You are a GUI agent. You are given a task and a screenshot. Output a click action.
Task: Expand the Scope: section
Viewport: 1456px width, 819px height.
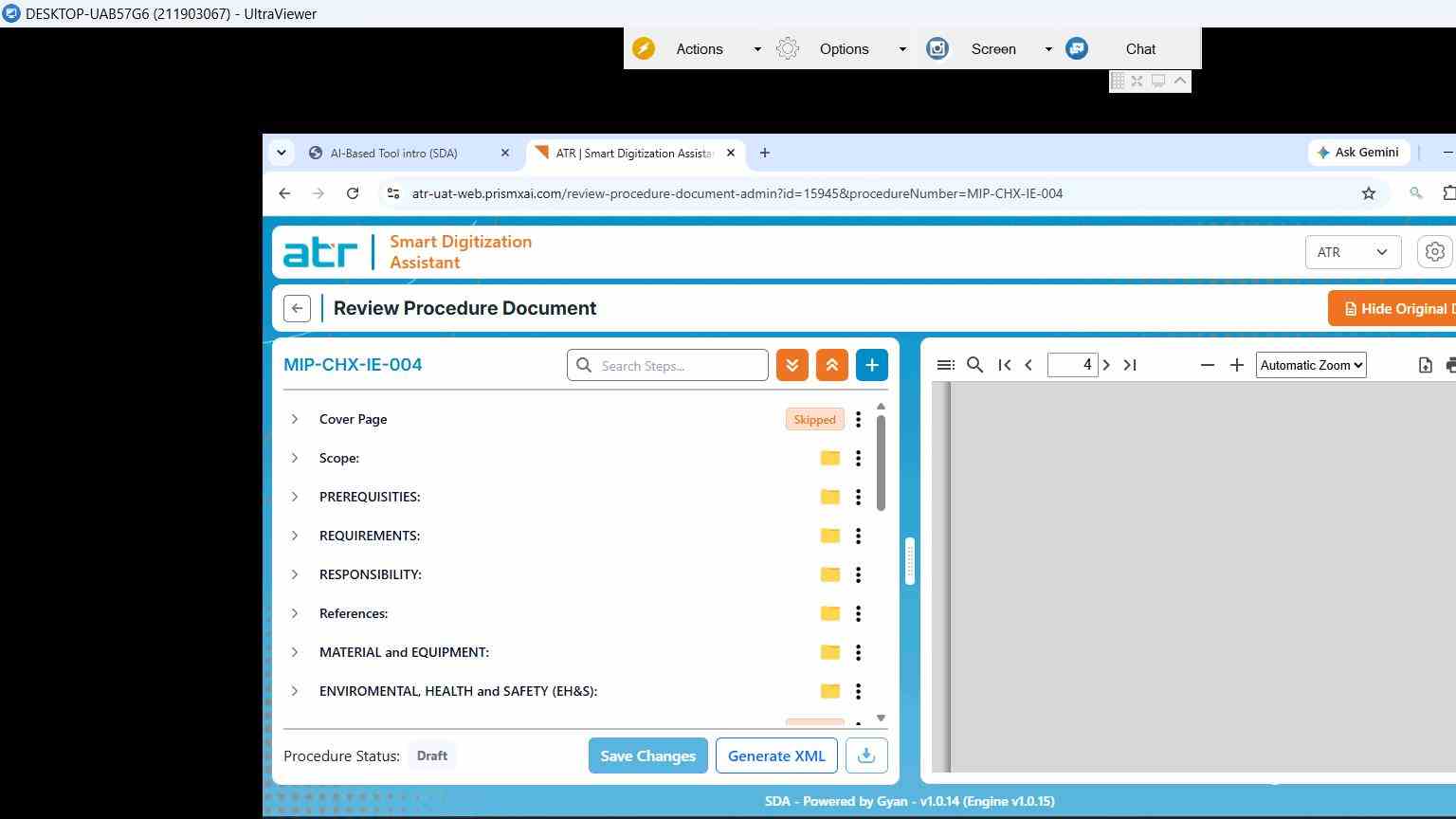pyautogui.click(x=295, y=458)
